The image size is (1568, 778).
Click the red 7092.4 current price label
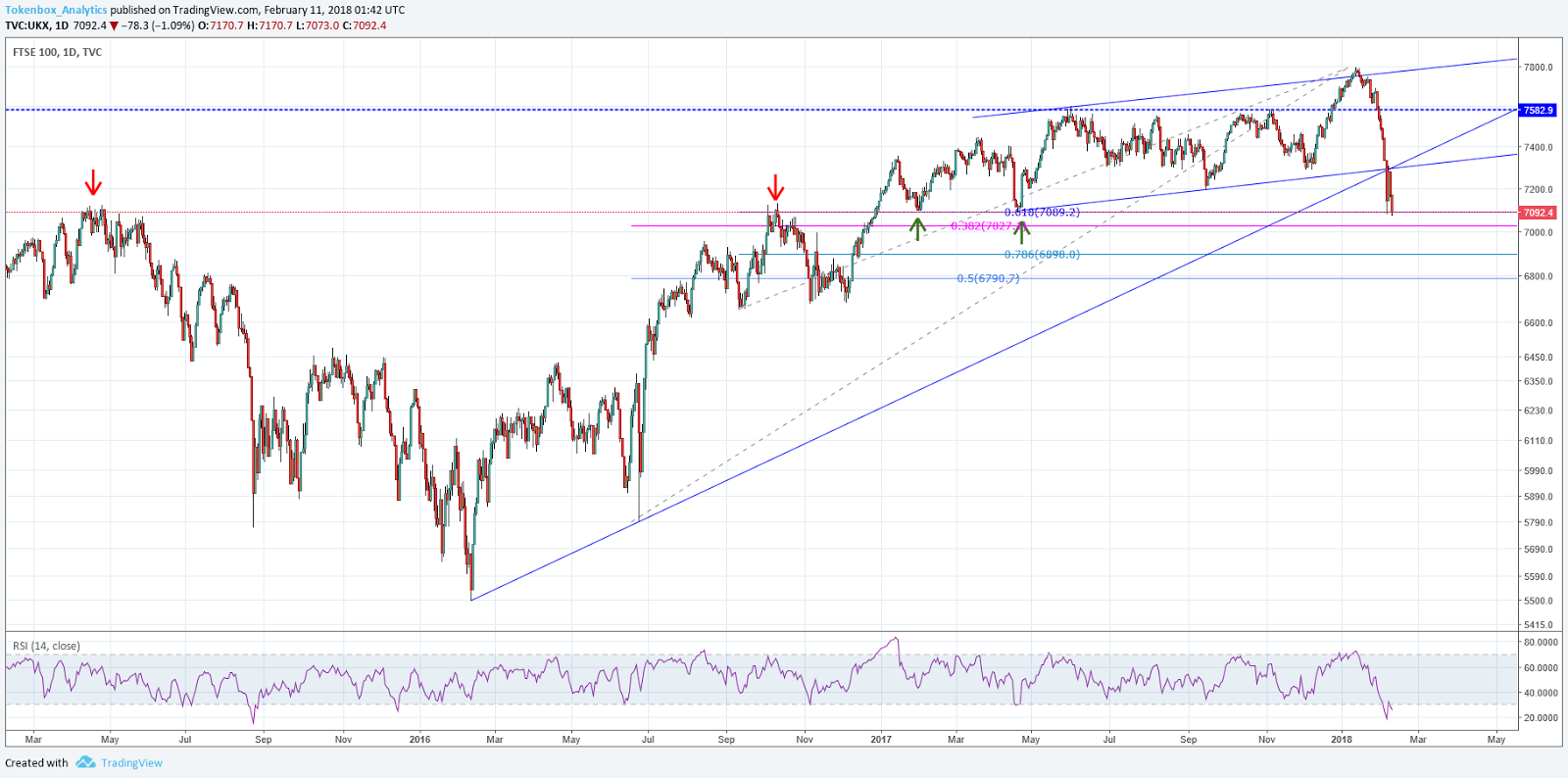click(1538, 213)
